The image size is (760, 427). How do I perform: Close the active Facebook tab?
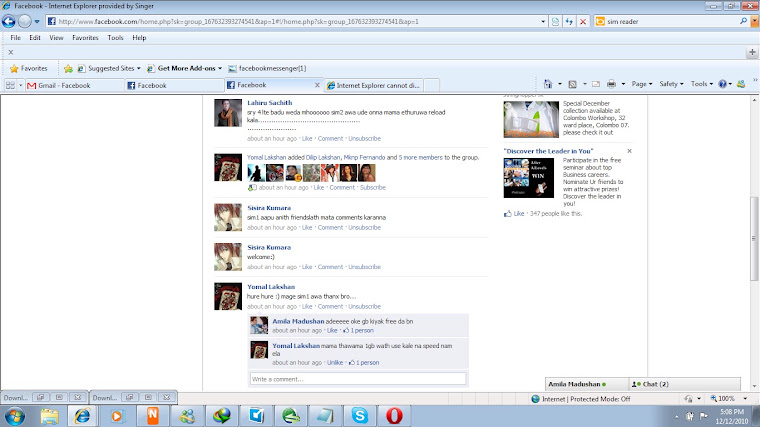317,85
